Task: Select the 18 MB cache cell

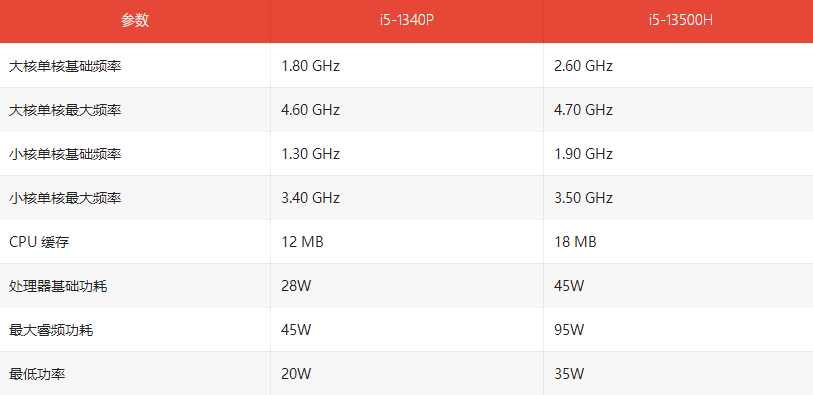Action: (x=575, y=242)
